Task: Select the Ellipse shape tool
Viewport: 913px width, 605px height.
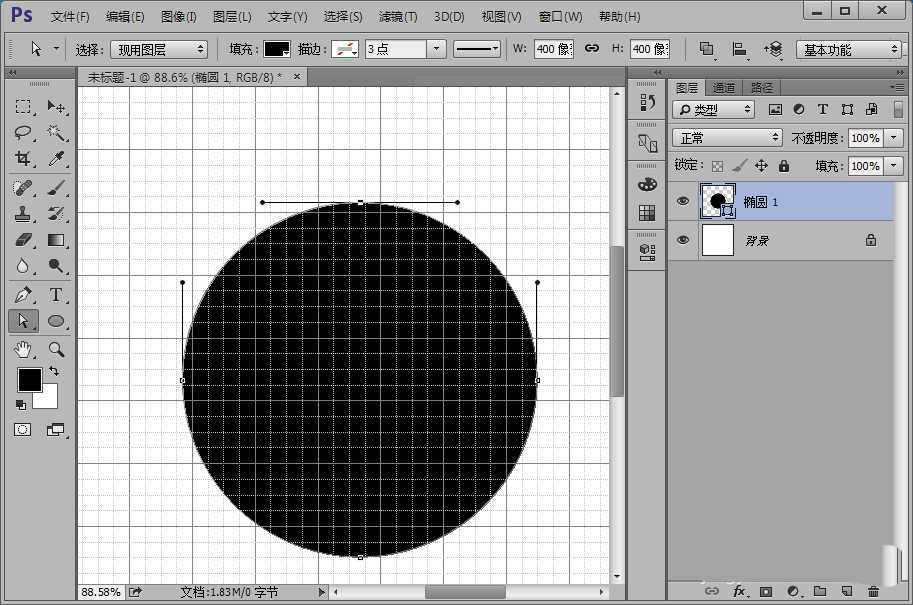Action: (x=56, y=321)
